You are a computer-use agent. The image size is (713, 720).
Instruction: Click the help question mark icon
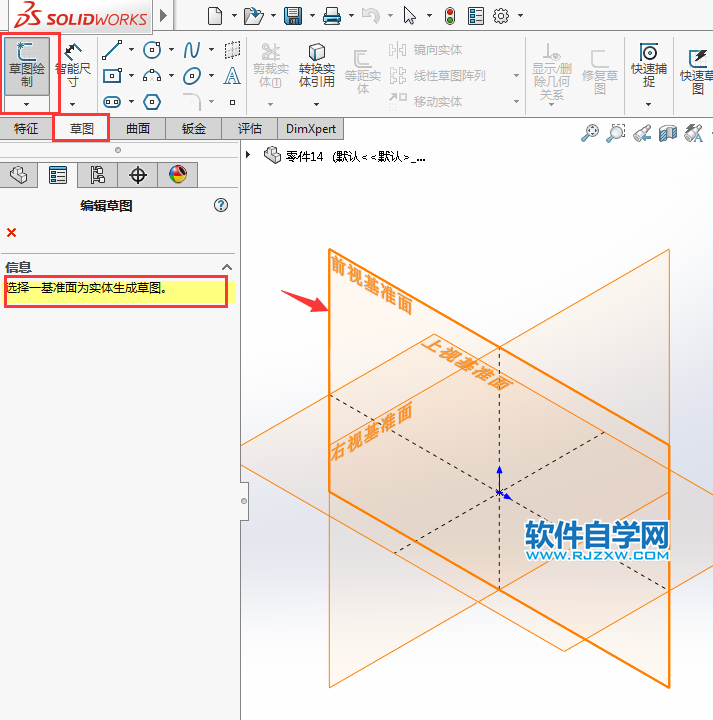click(x=221, y=205)
